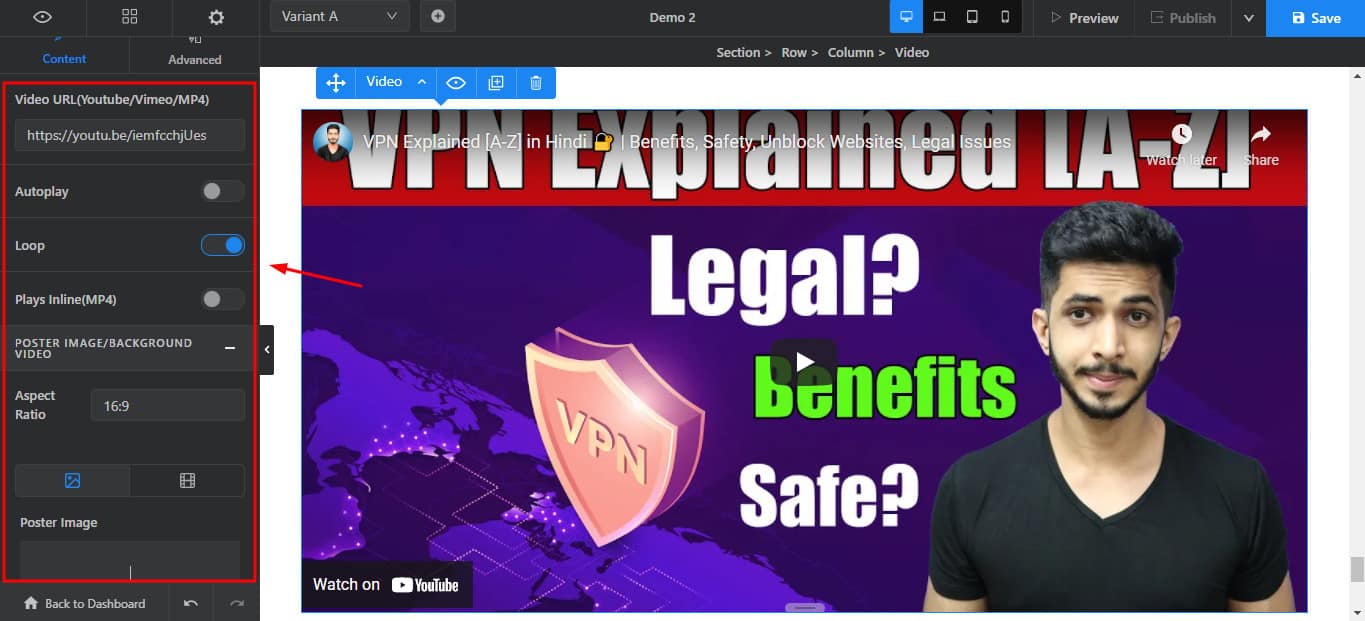
Task: Go Back to Dashboard
Action: pyautogui.click(x=84, y=603)
